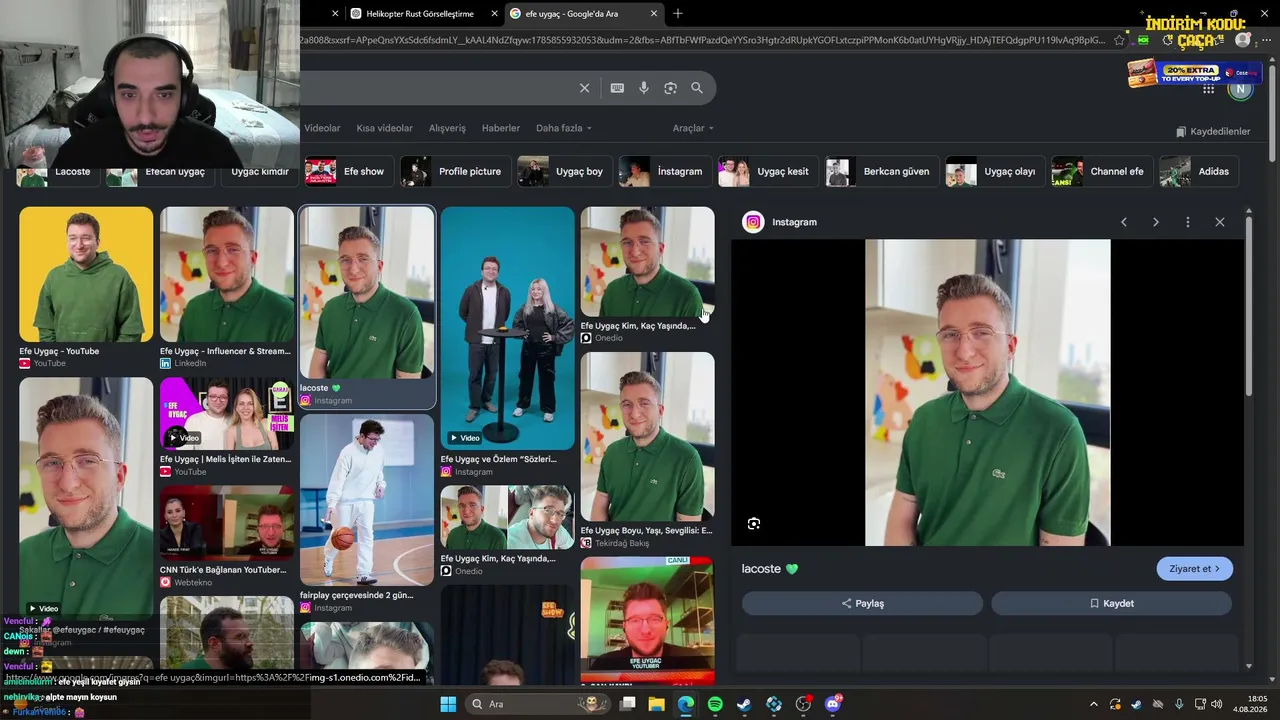Viewport: 1280px width, 720px height.
Task: Close the Instagram image preview panel
Action: coord(1220,222)
